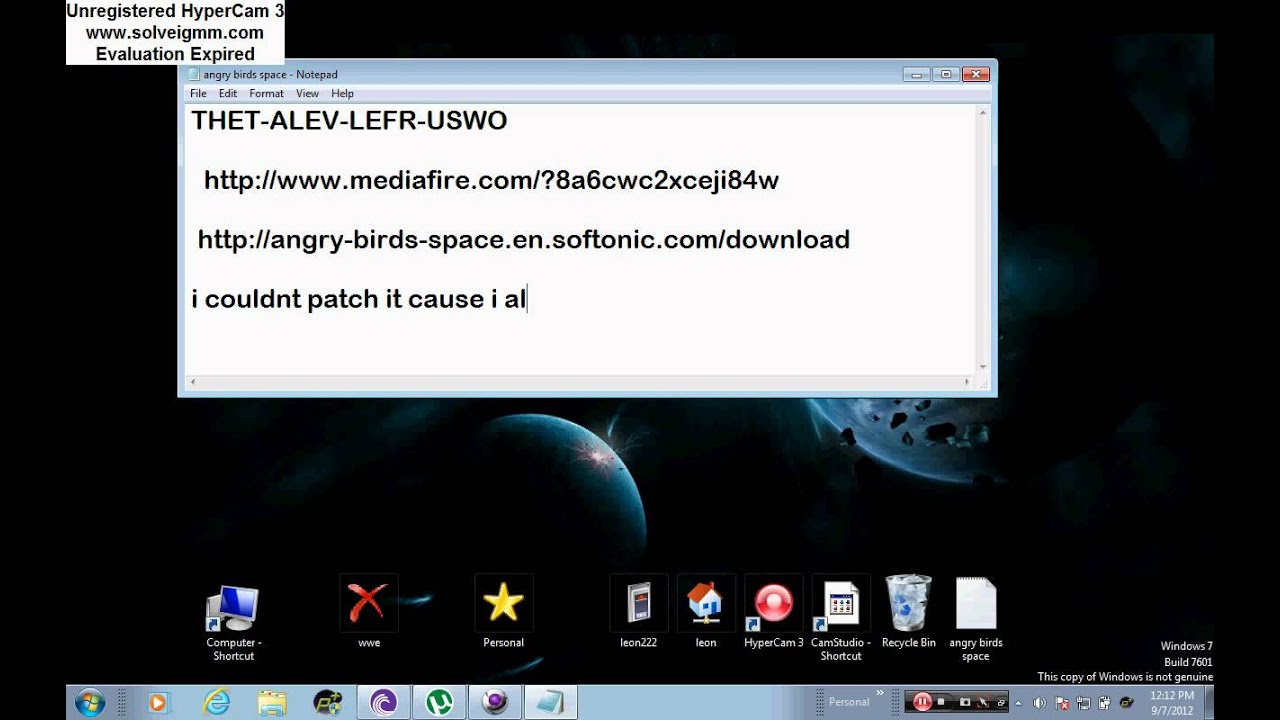Click the THET-ALEV-LEFR-USWO text line
Image resolution: width=1280 pixels, height=720 pixels.
point(349,121)
